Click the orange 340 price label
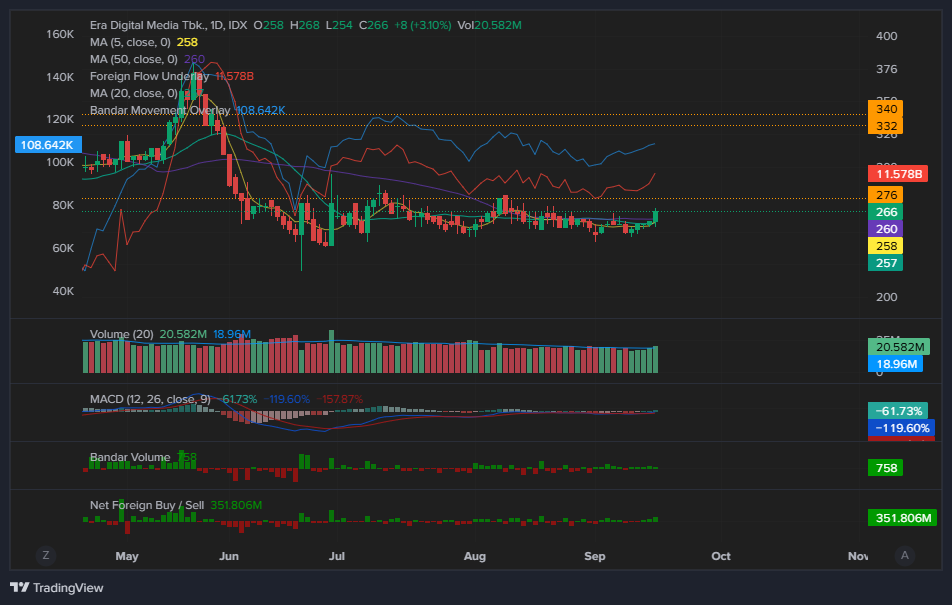This screenshot has width=952, height=605. point(886,109)
